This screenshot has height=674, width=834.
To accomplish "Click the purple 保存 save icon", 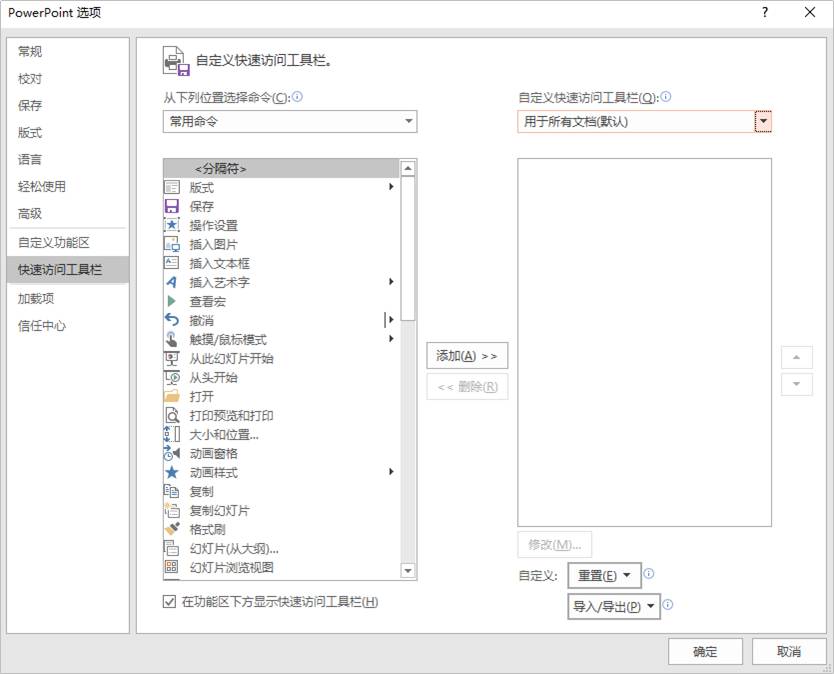I will pos(172,206).
